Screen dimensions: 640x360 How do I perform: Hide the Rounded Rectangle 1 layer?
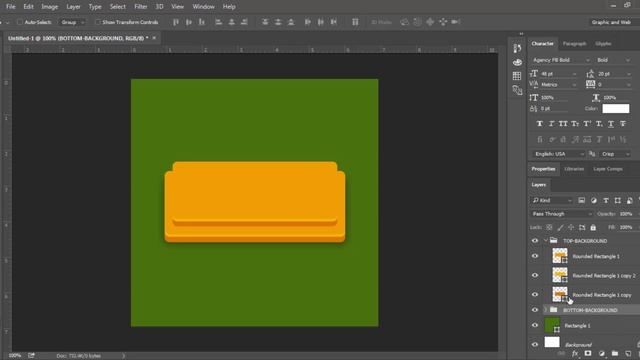point(535,256)
